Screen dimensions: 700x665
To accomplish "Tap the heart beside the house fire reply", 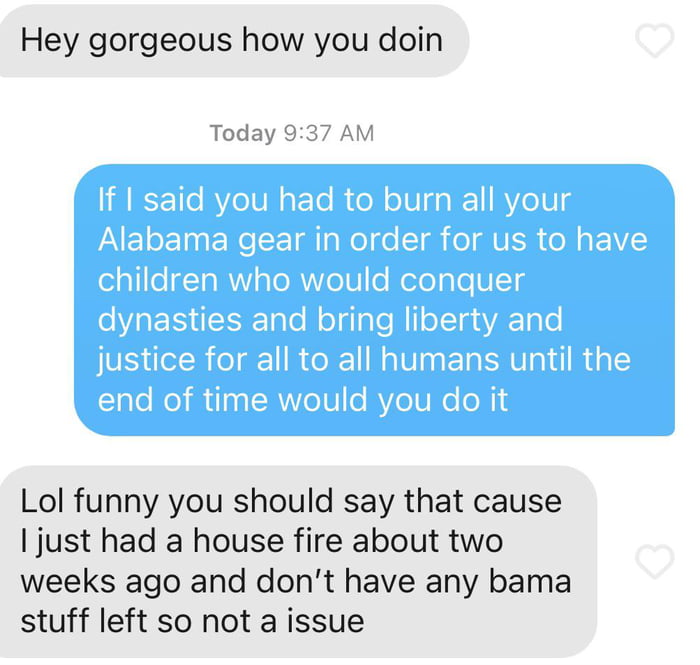I will point(654,561).
